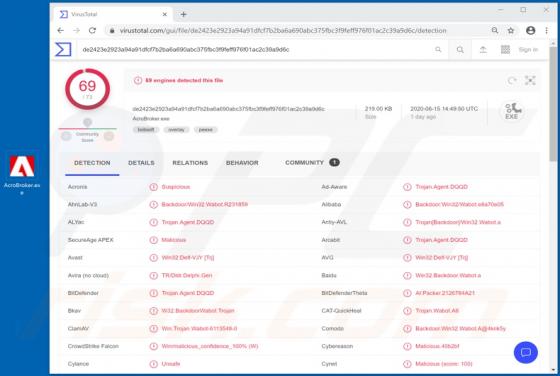Viewport: 560px width, 376px height.
Task: Click the Ad-Aware Trojan.Agent.DQQD result
Action: point(441,187)
